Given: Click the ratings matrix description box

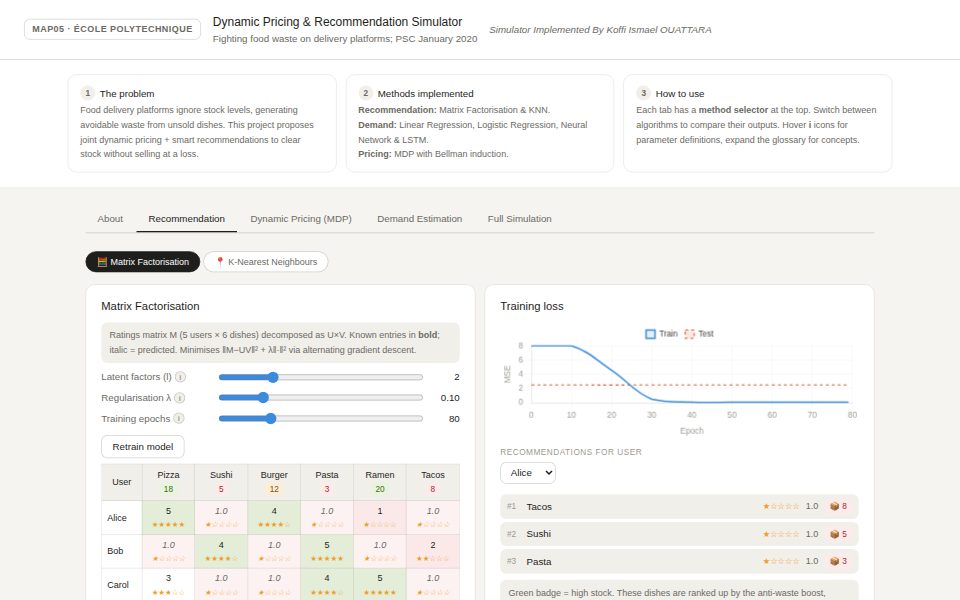Looking at the screenshot, I should coord(280,343).
